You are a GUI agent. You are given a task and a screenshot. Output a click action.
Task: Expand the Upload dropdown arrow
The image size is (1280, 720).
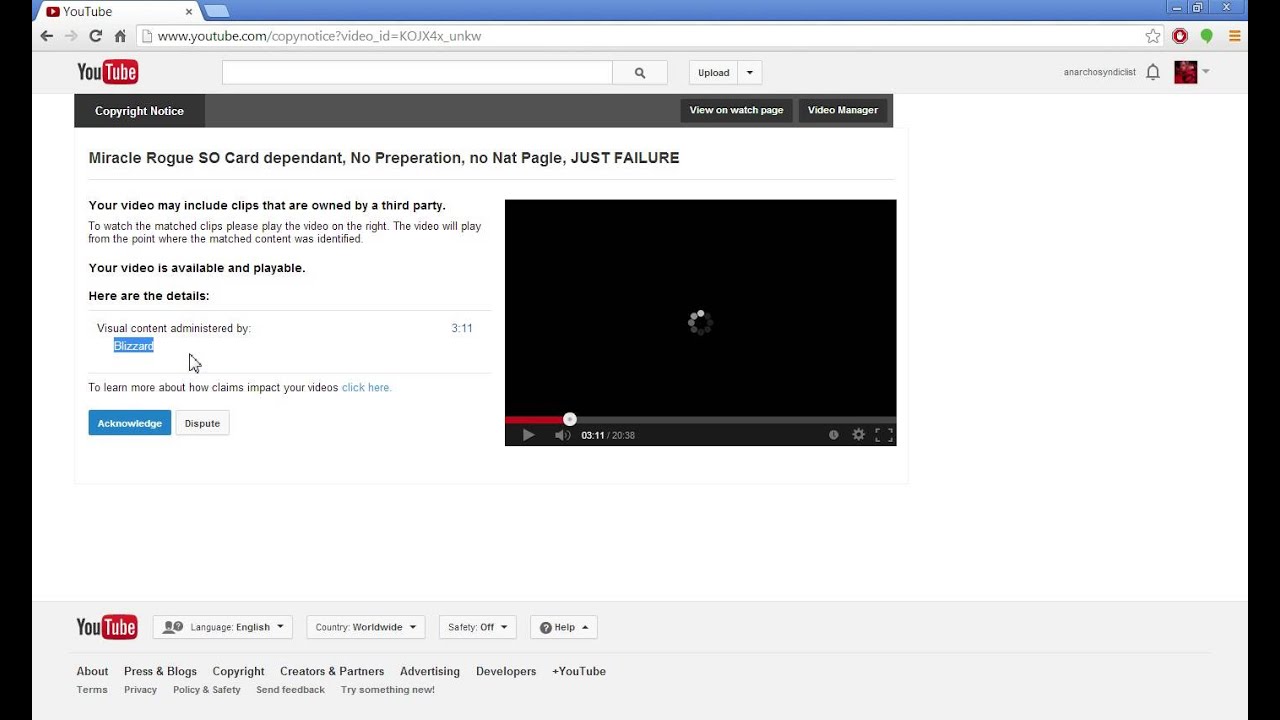(x=750, y=73)
